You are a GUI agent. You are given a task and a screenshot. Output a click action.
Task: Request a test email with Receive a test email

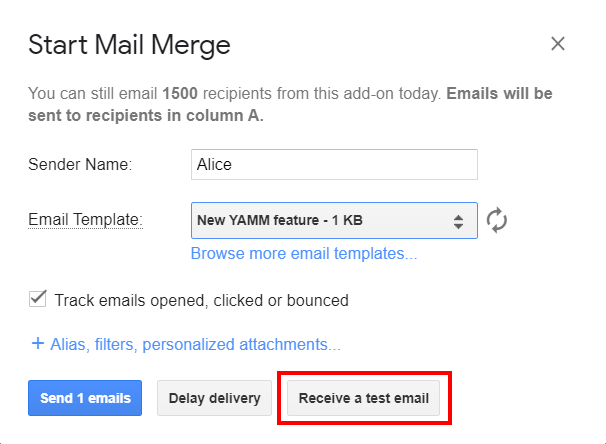(x=364, y=398)
